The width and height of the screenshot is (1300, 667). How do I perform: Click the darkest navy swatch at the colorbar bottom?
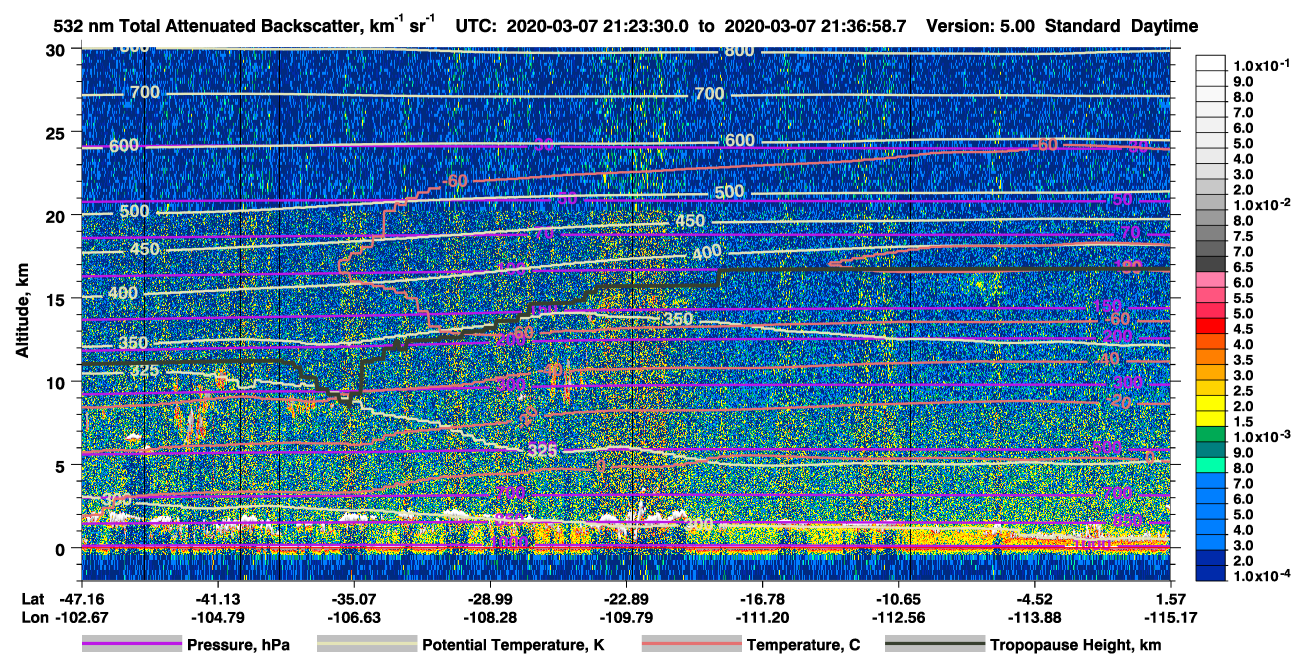click(x=1212, y=573)
